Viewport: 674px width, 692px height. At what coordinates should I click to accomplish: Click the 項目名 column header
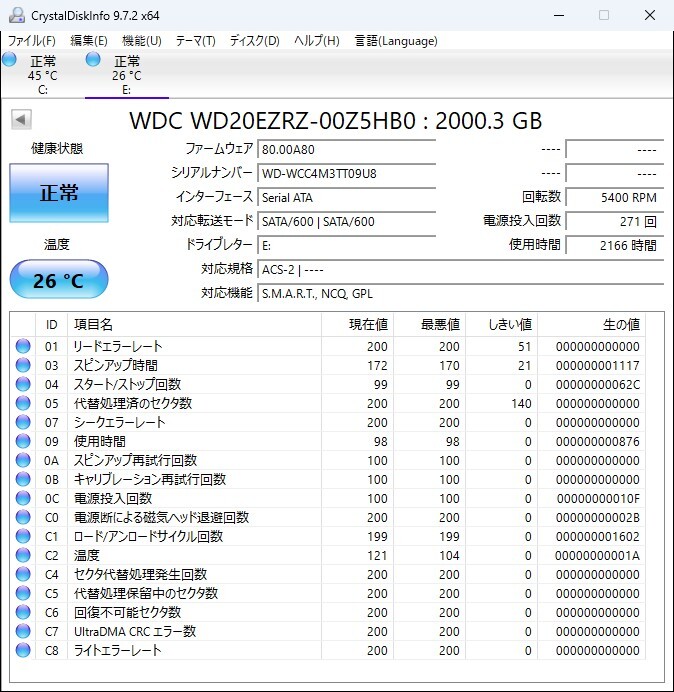pos(194,325)
